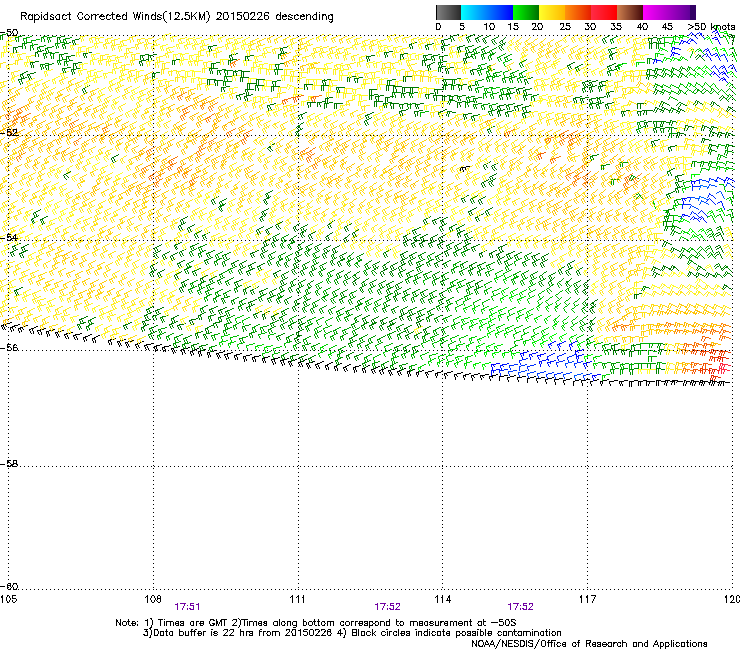Click the NOAA/NESDIS Office of Research credit
740x650 pixels.
589,644
